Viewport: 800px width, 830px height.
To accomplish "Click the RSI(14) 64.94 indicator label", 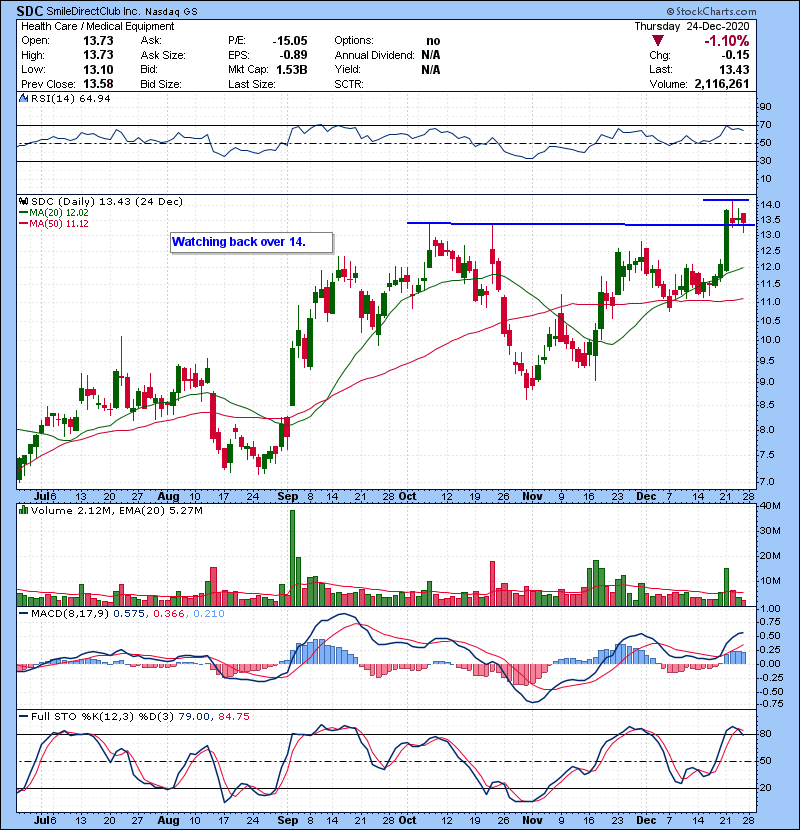I will (70, 98).
